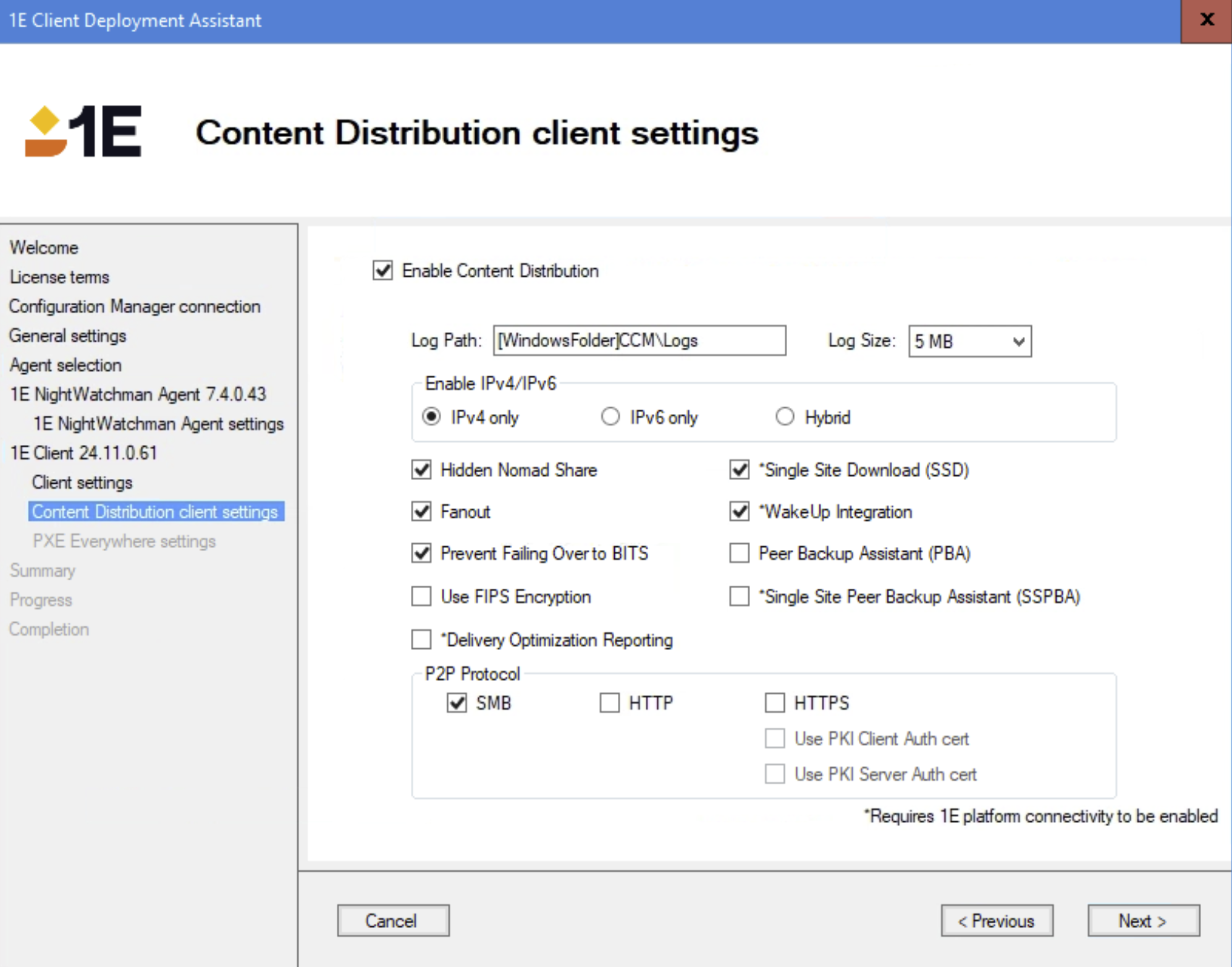Select Hybrid radio button
1232x967 pixels.
pos(785,417)
